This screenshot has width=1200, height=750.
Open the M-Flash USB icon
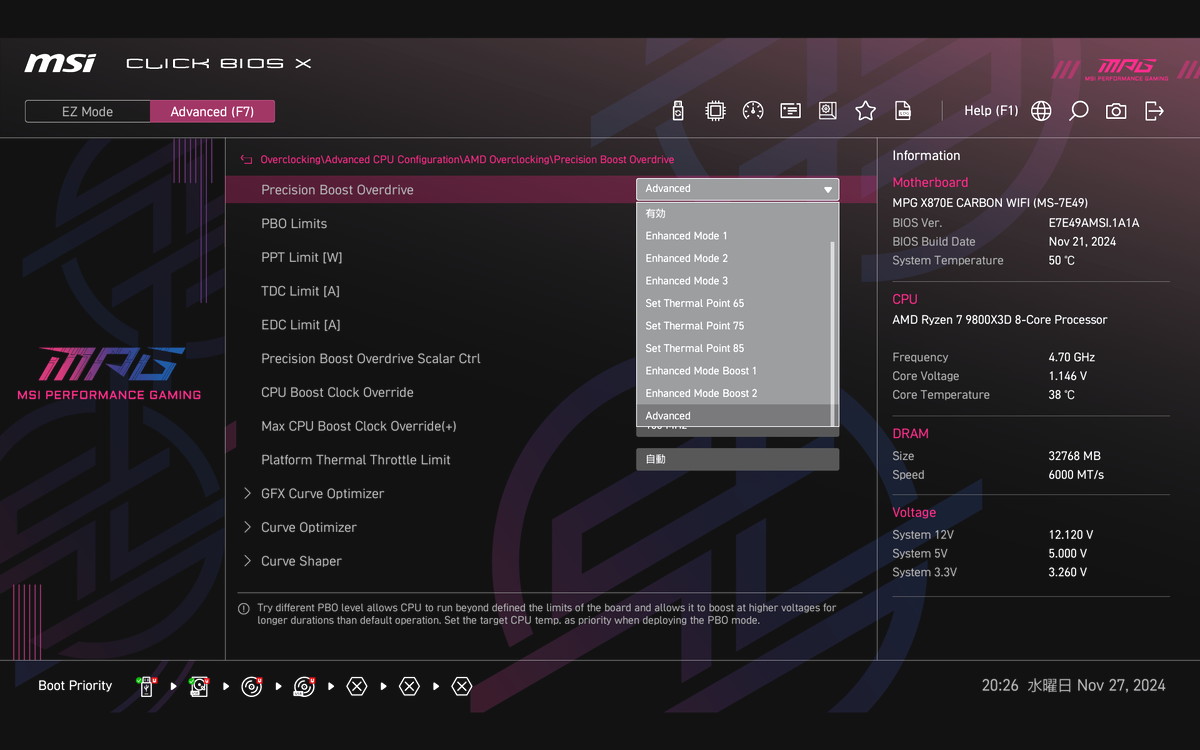coord(678,111)
